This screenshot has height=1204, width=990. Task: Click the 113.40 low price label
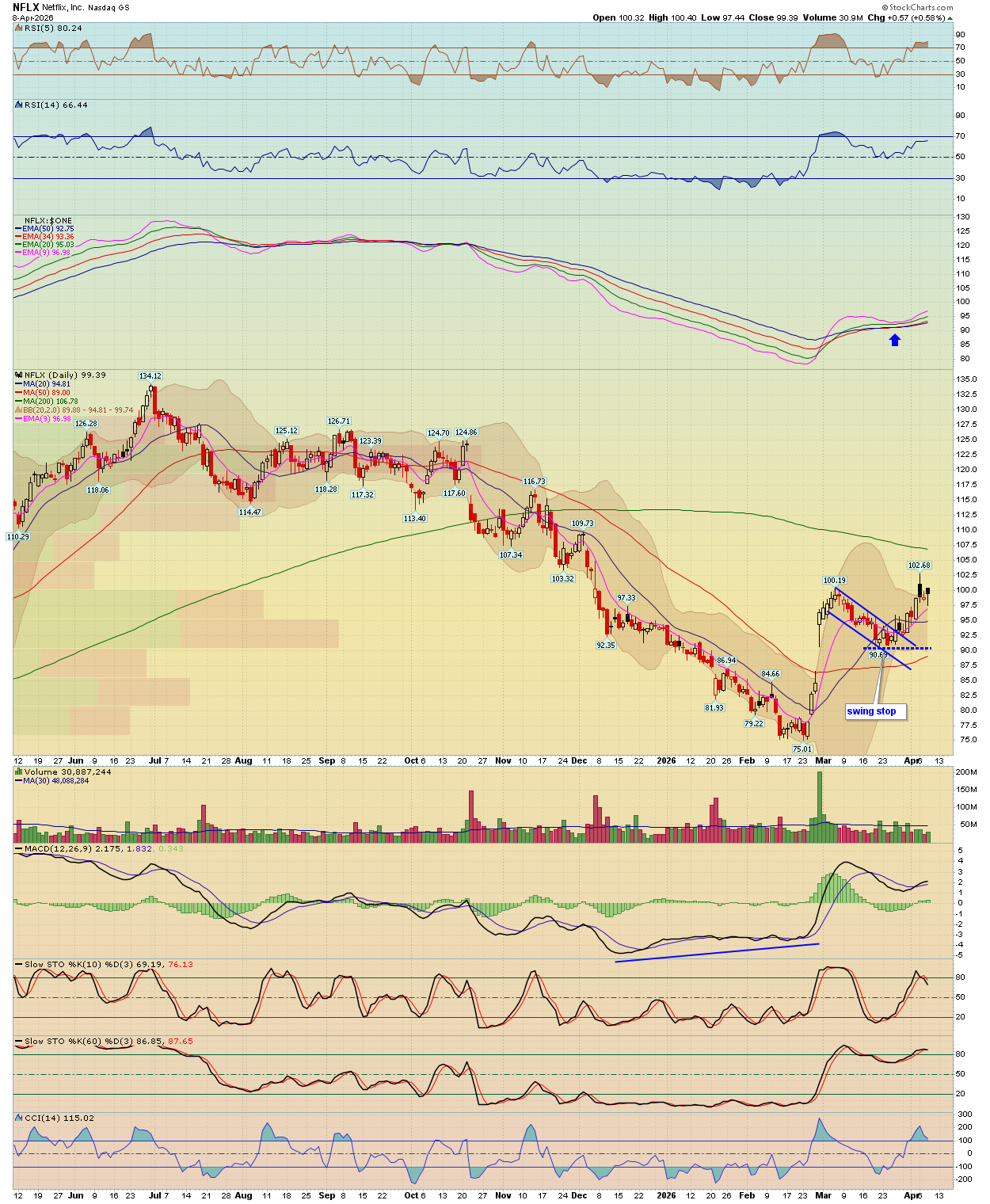pos(414,518)
